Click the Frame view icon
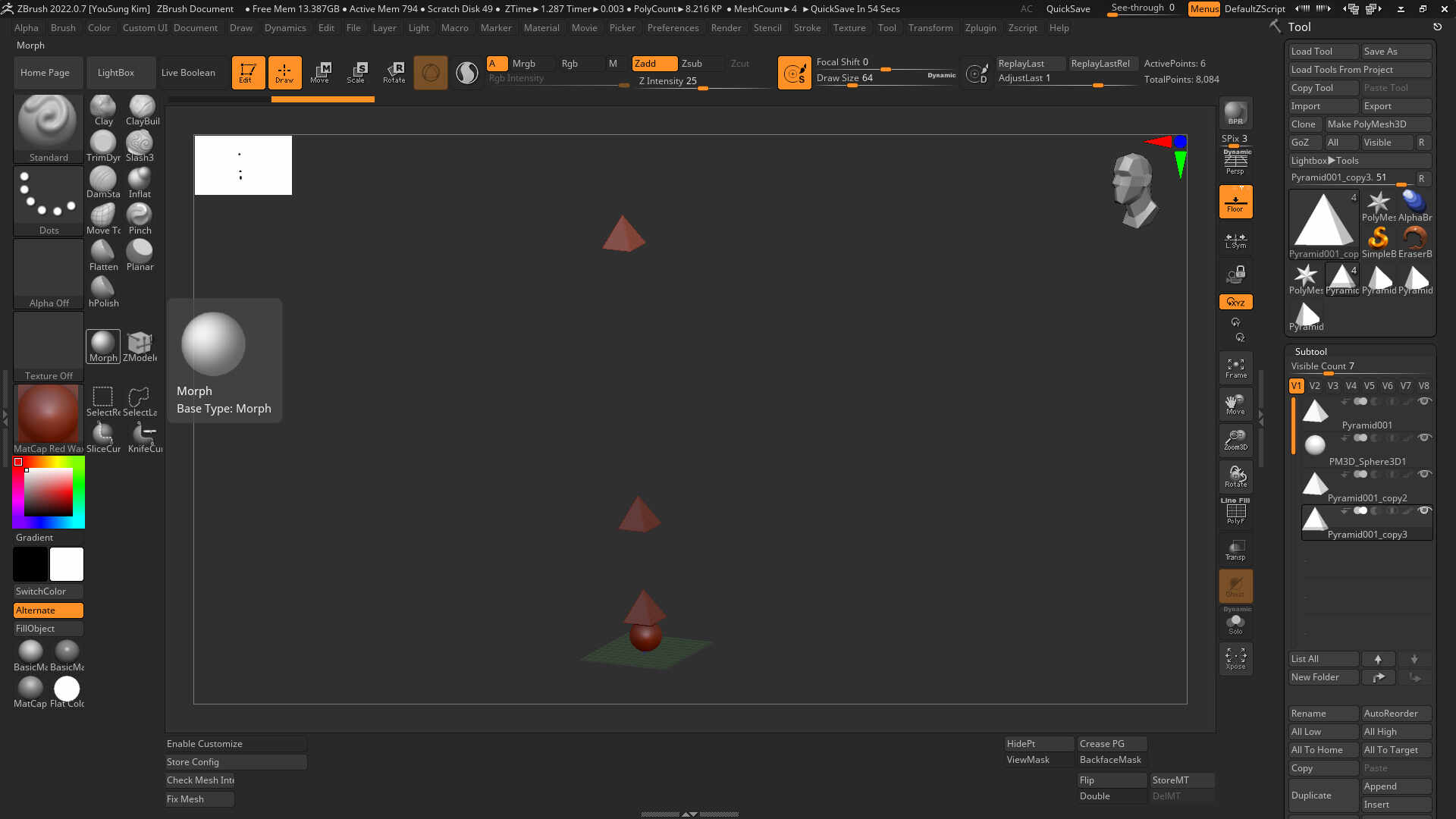The width and height of the screenshot is (1456, 819). (x=1235, y=369)
